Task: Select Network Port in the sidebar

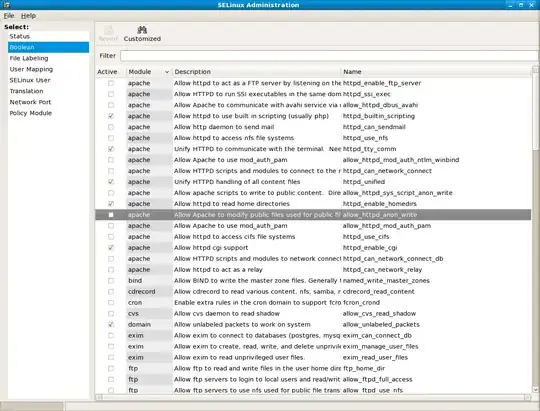Action: [30, 102]
